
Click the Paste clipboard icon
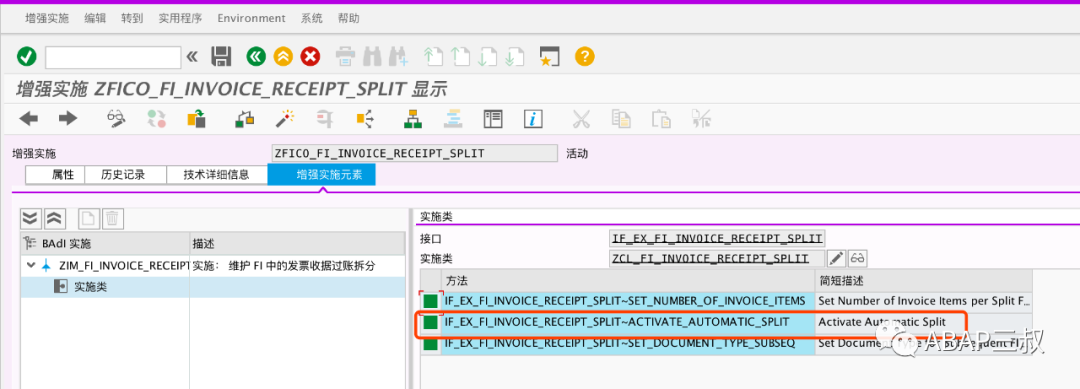coord(661,119)
